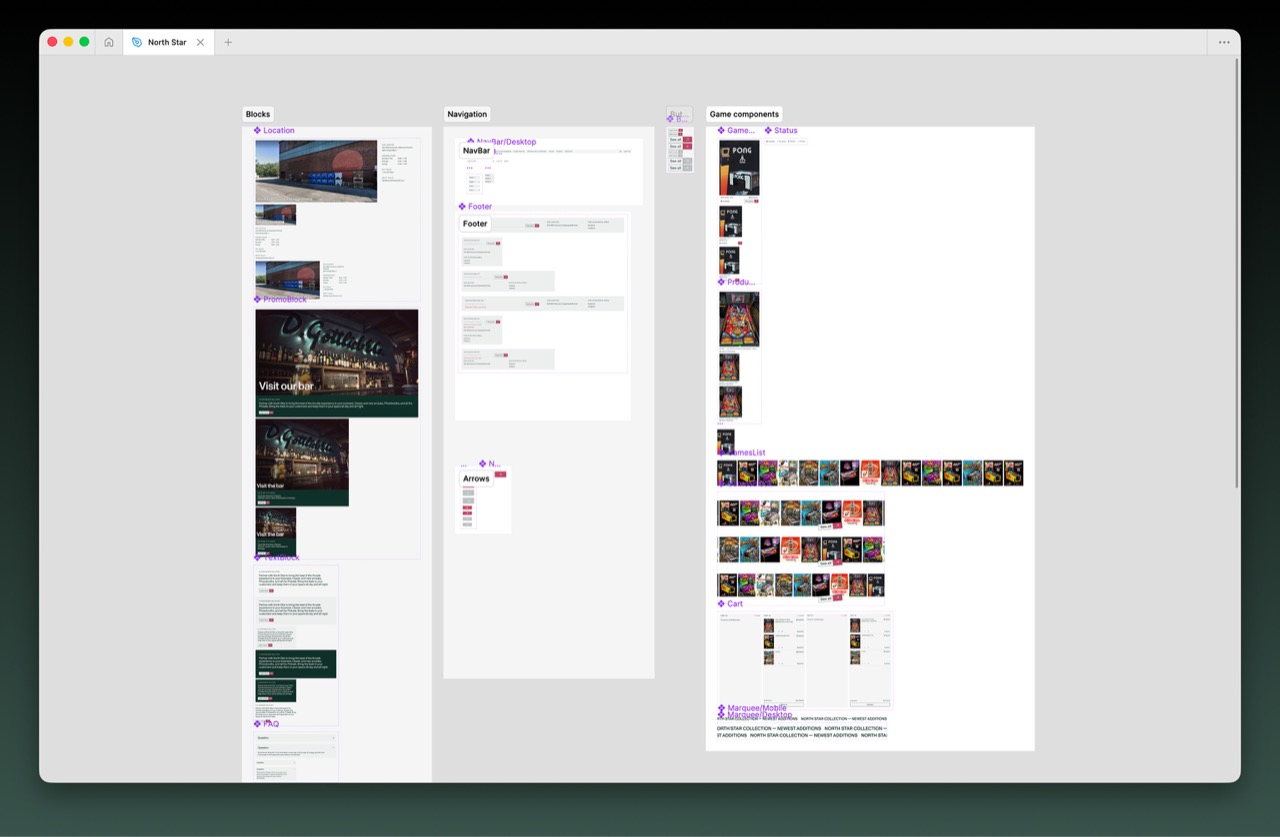Click the Location component label

pos(278,131)
